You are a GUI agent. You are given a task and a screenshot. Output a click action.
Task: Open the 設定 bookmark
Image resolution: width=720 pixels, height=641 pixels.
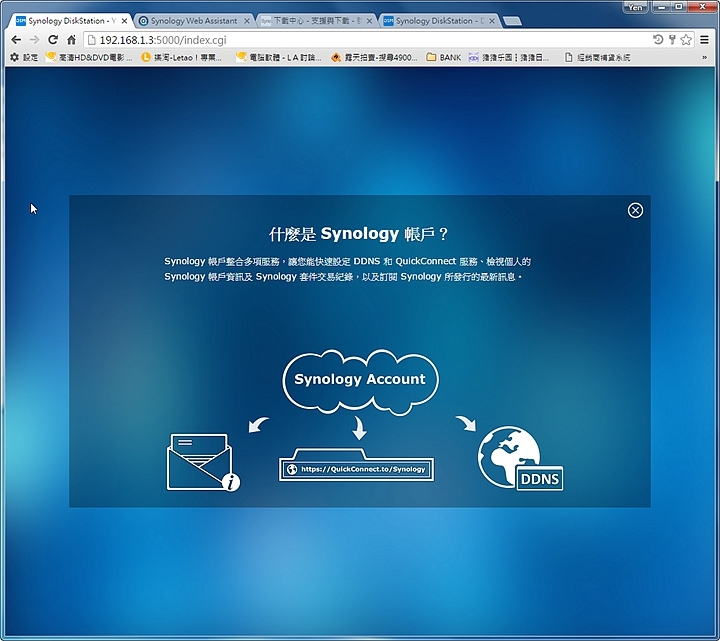click(x=24, y=57)
